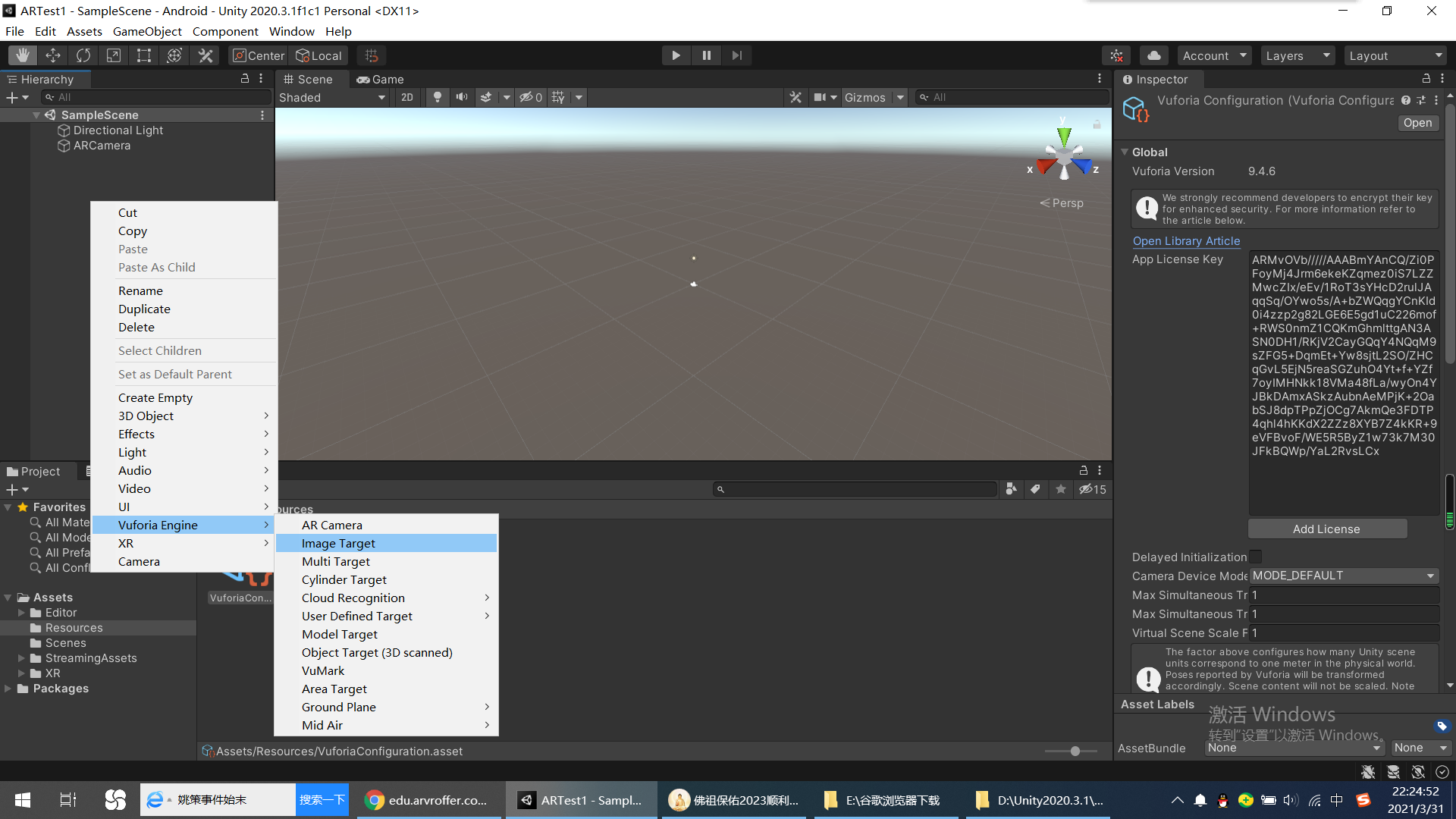Click the plus icon in the Hierarchy
1456x819 pixels.
click(x=11, y=97)
